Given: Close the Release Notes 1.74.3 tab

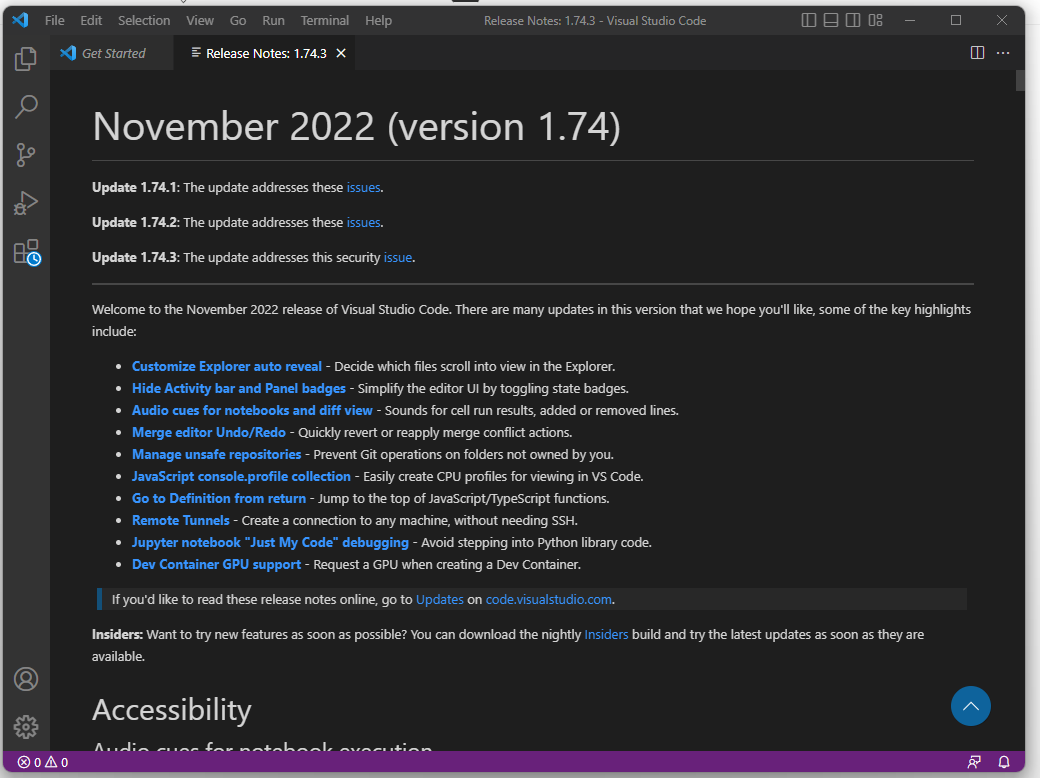Looking at the screenshot, I should point(341,53).
